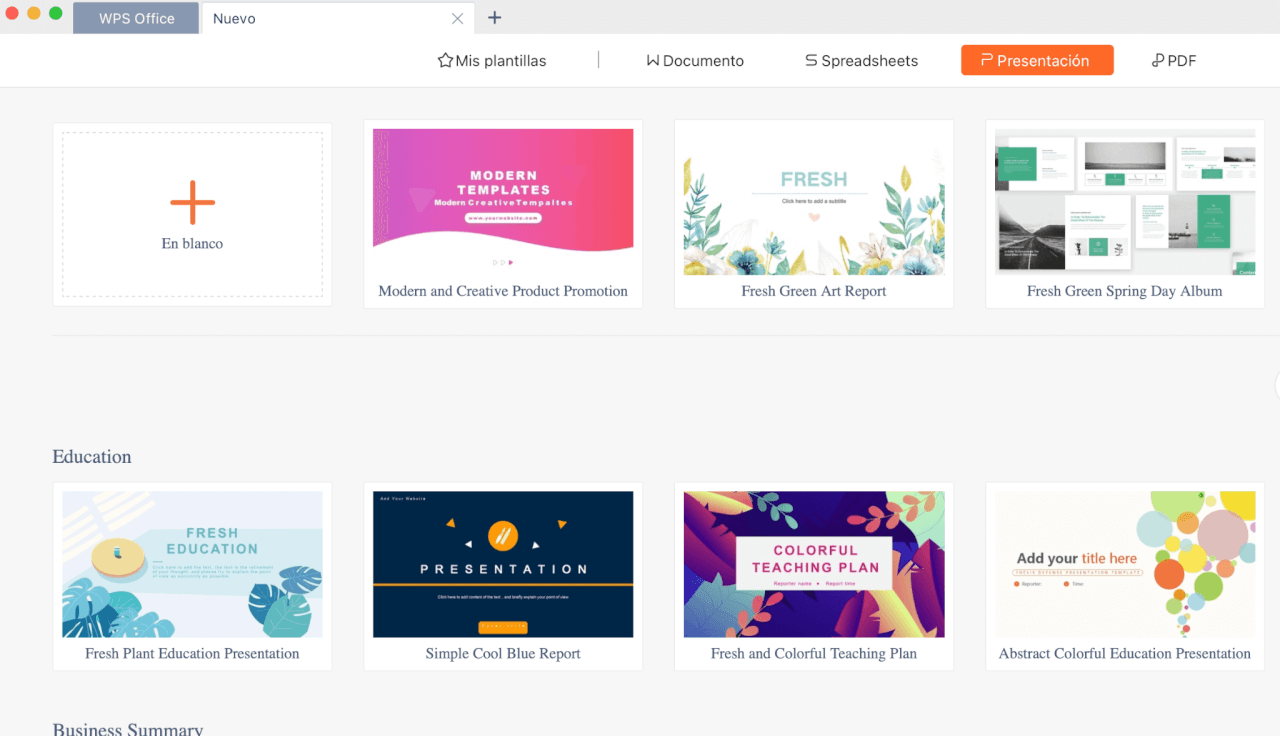Click the Fresh Plant Education Presentation title
This screenshot has height=736, width=1280.
tap(192, 653)
